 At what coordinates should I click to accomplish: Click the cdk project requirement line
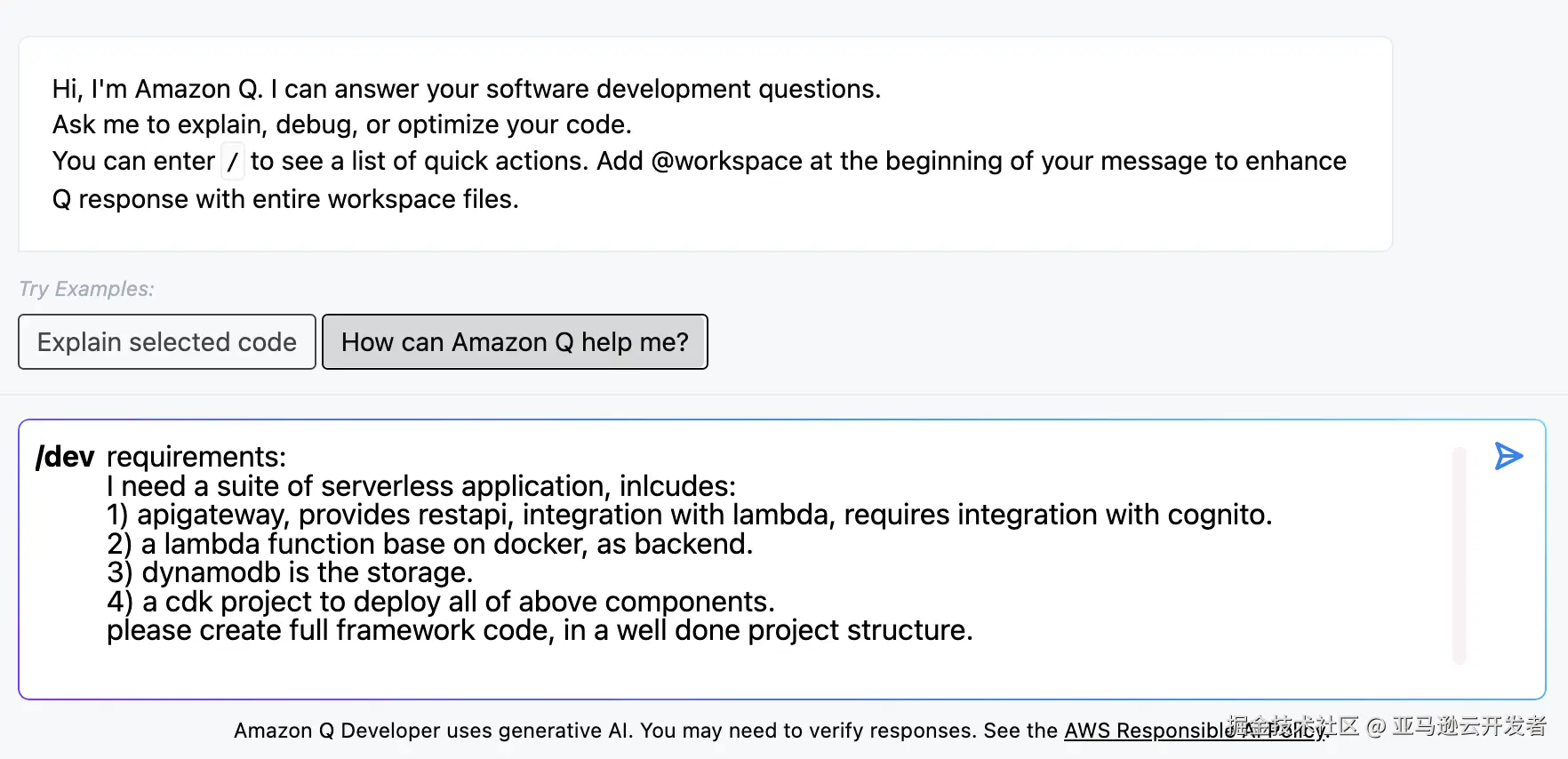(440, 602)
